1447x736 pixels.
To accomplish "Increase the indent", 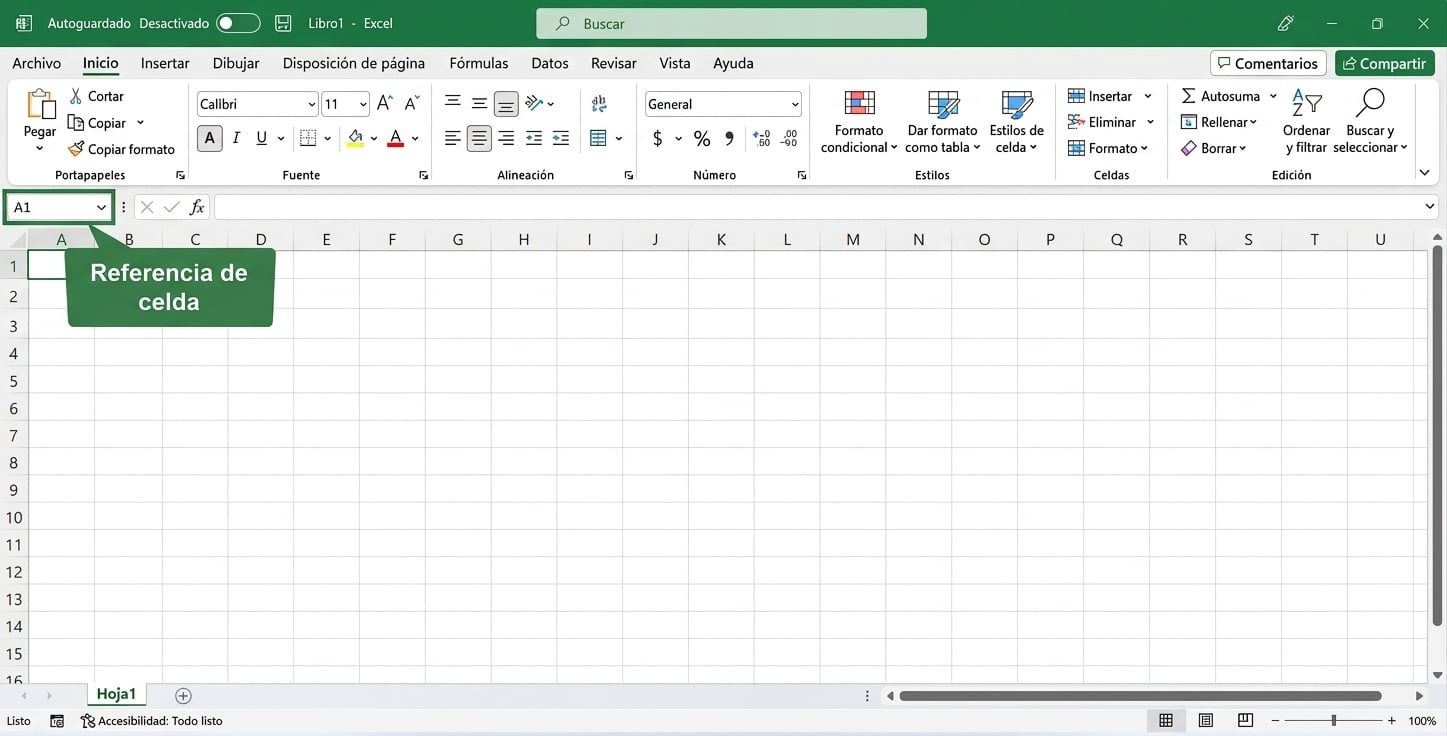I will pyautogui.click(x=561, y=138).
